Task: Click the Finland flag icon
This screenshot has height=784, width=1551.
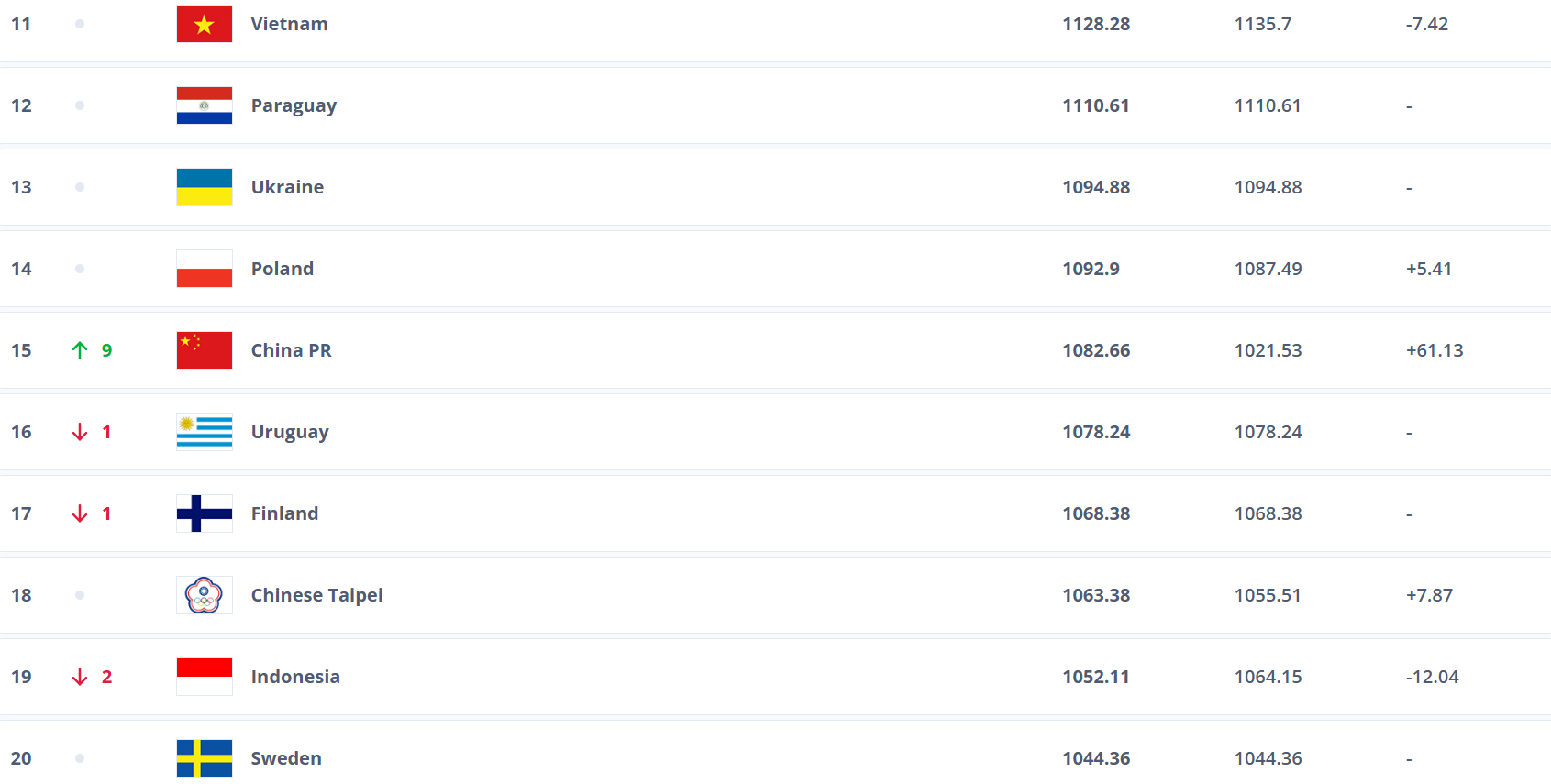Action: tap(204, 513)
